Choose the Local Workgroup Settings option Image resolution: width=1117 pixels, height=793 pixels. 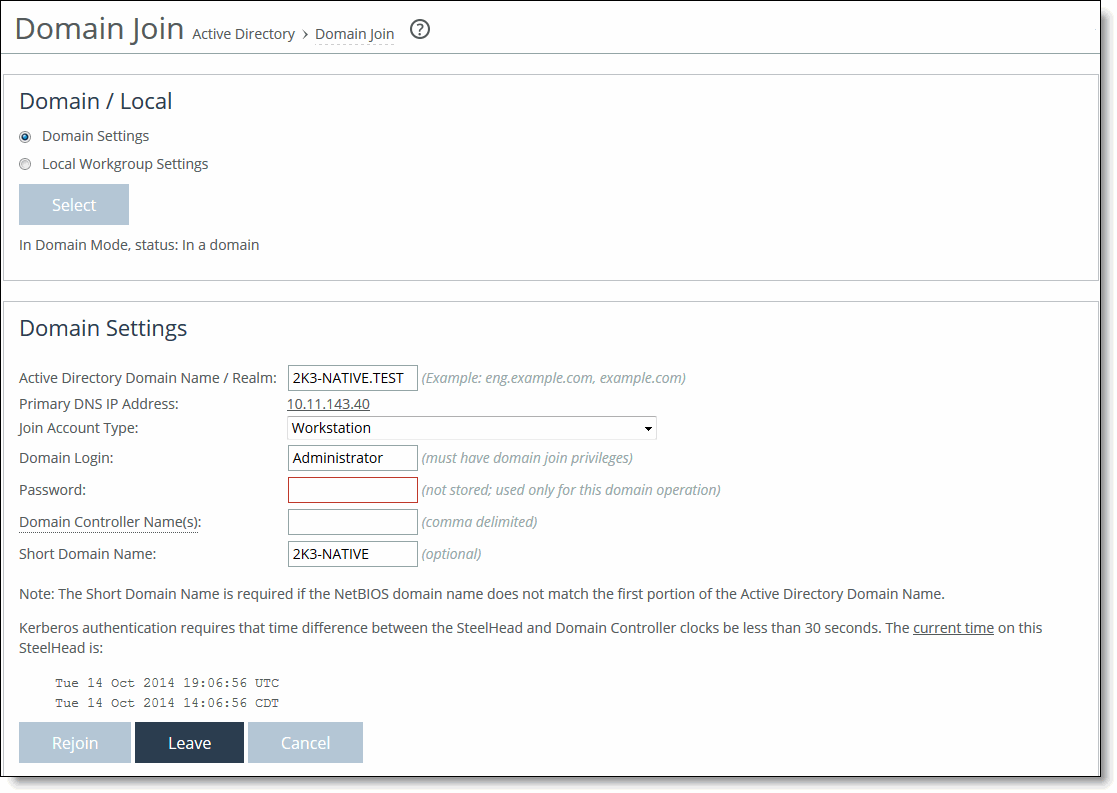[24, 164]
